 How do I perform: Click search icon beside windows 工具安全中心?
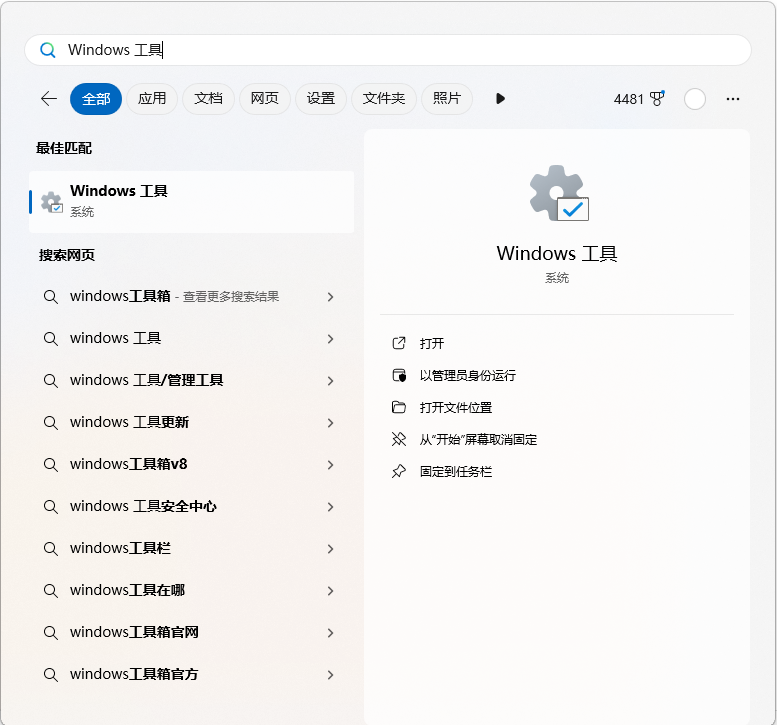pos(51,506)
